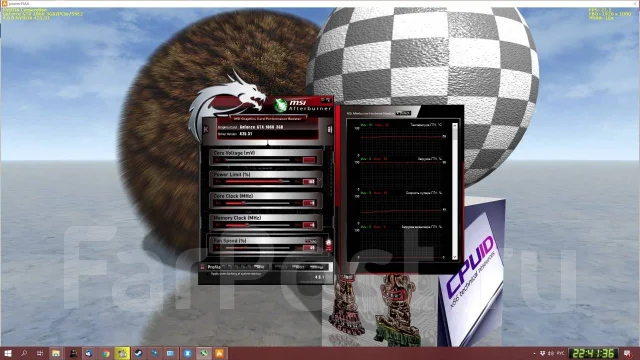This screenshot has width=640, height=360.
Task: Open Task View on taskbar
Action: 40,353
